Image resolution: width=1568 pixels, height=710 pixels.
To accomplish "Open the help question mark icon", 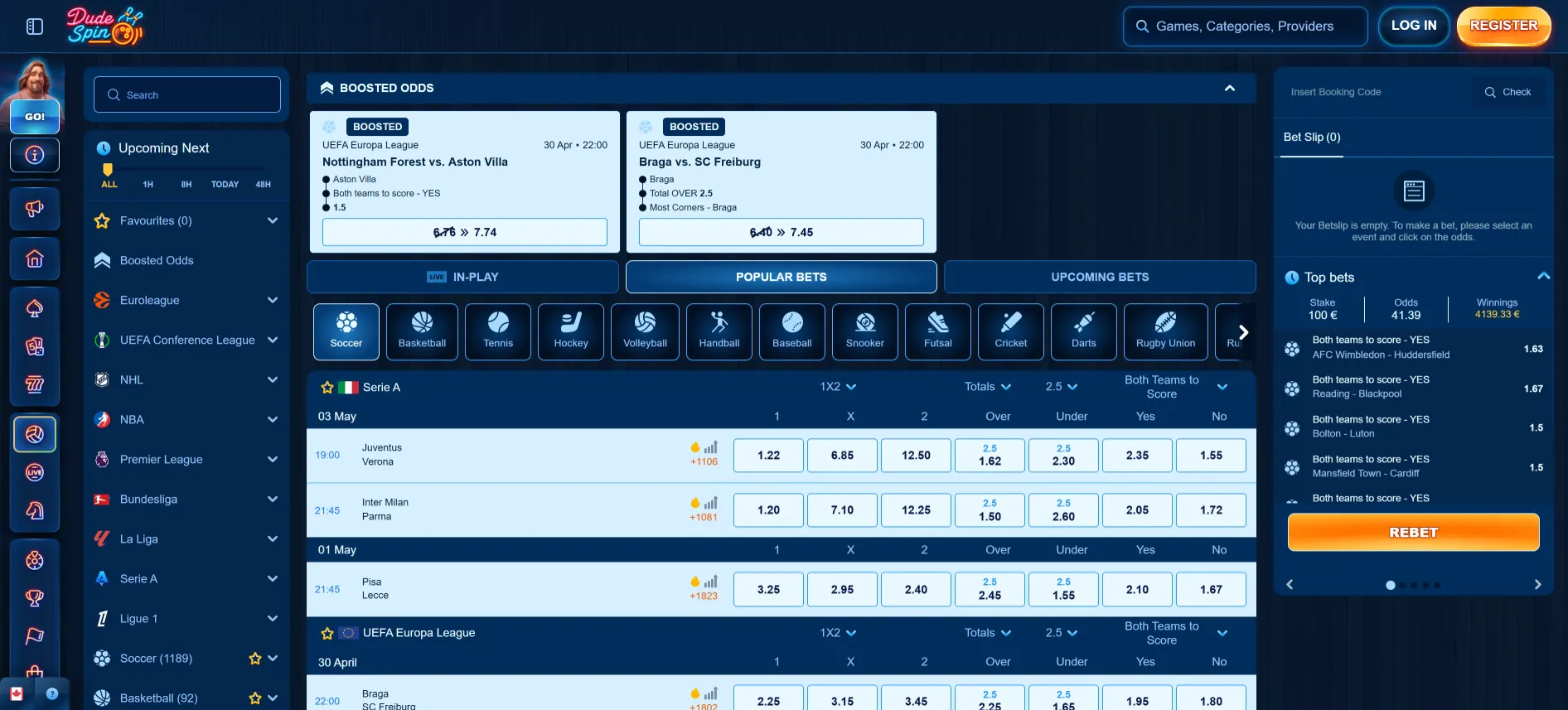I will click(x=52, y=693).
